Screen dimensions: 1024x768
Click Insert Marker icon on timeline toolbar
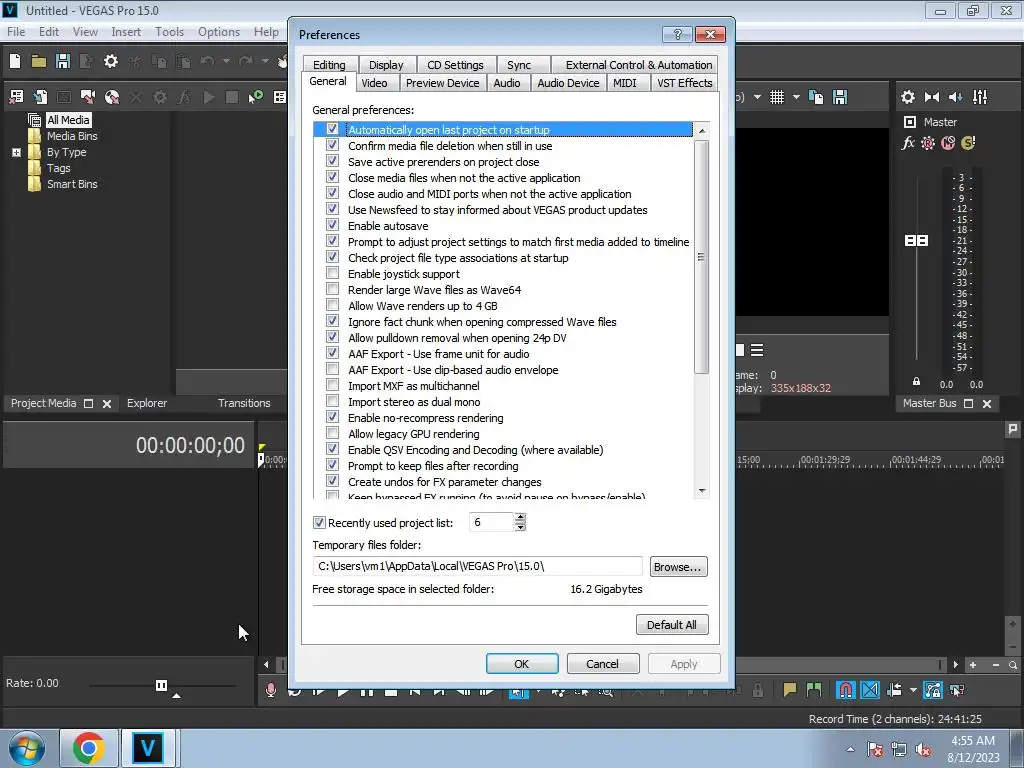790,690
